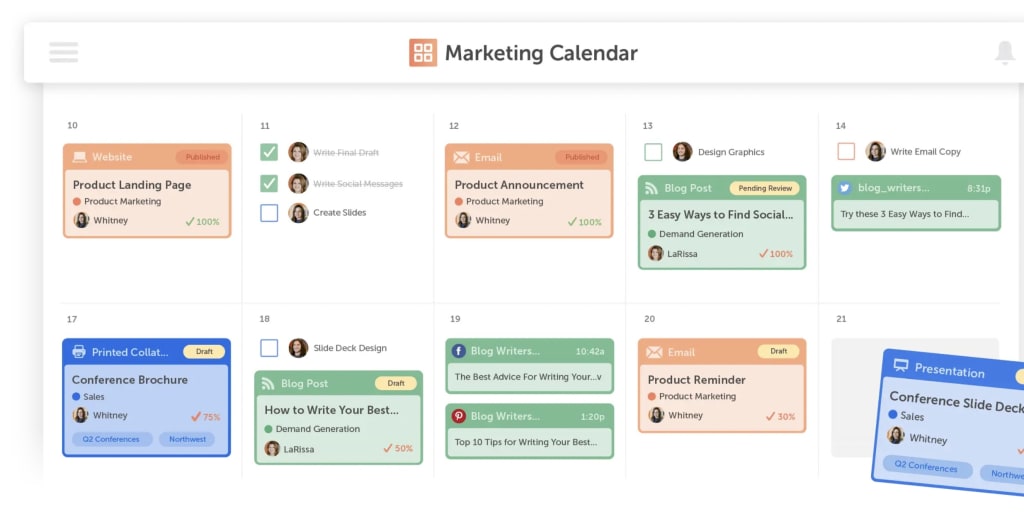1024x514 pixels.
Task: Click 75% progress on Conference Brochure
Action: (206, 416)
